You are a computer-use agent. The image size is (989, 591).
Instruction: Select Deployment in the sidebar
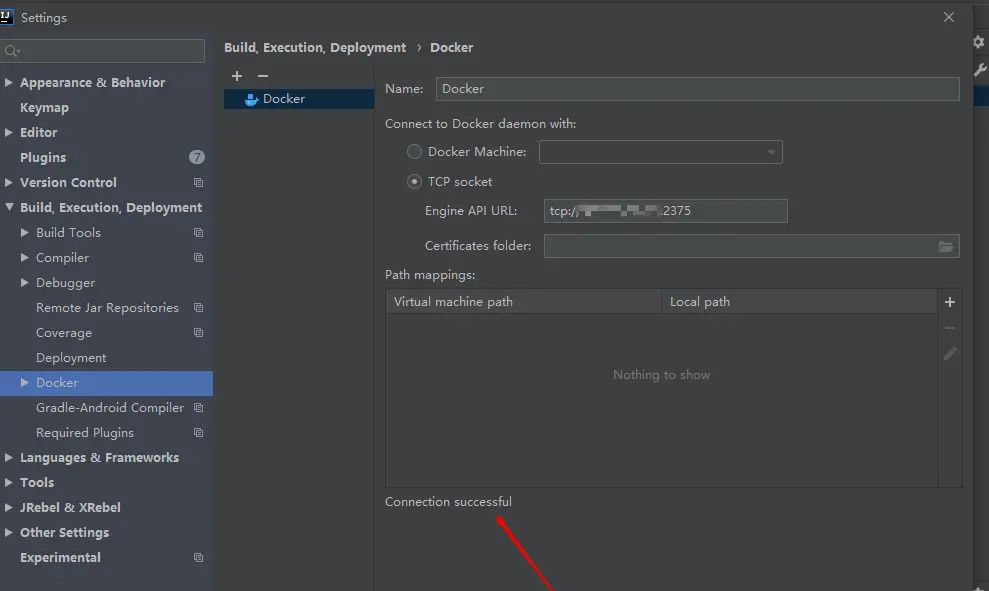point(70,357)
